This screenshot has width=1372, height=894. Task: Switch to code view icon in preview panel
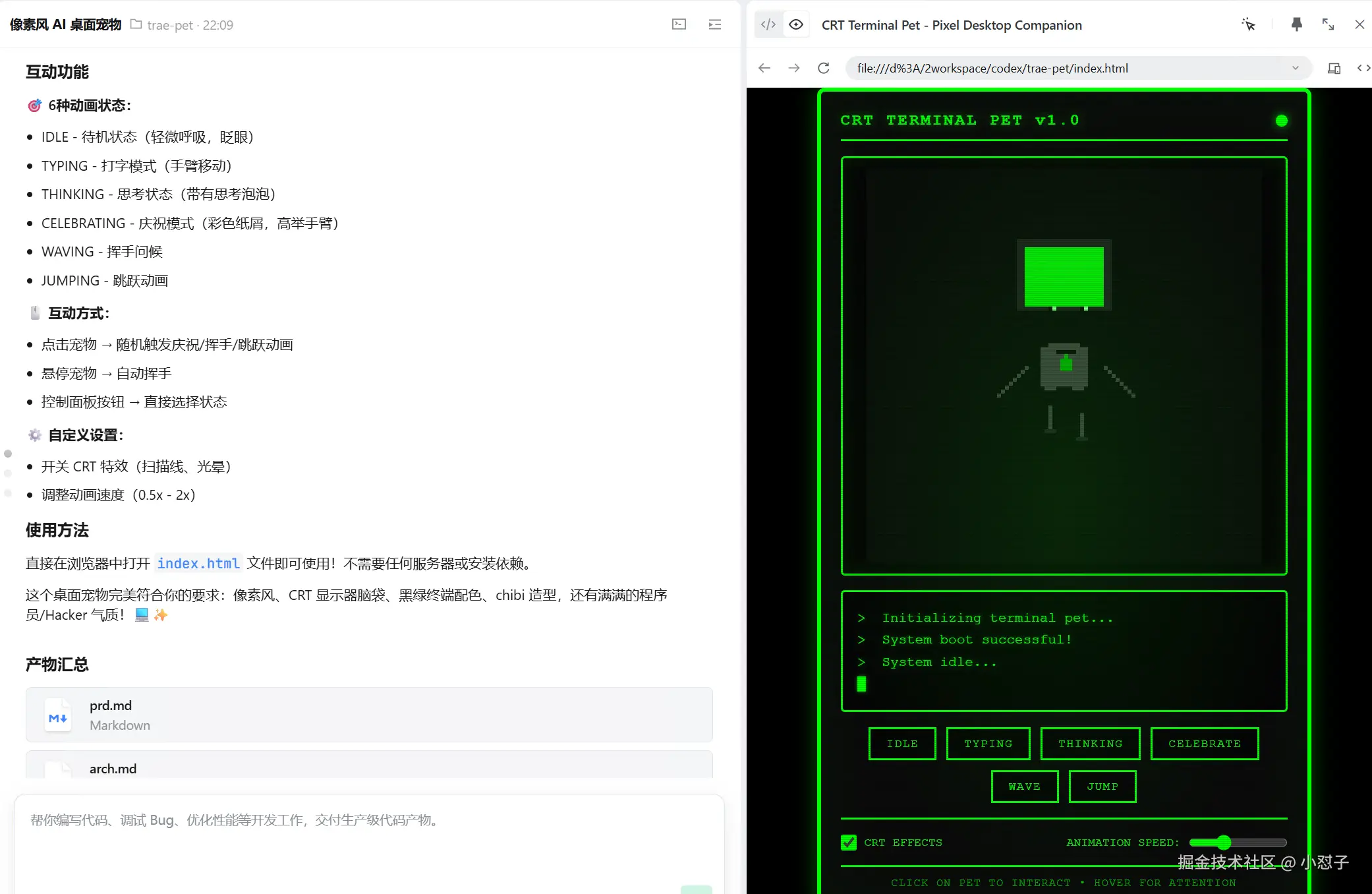768,24
